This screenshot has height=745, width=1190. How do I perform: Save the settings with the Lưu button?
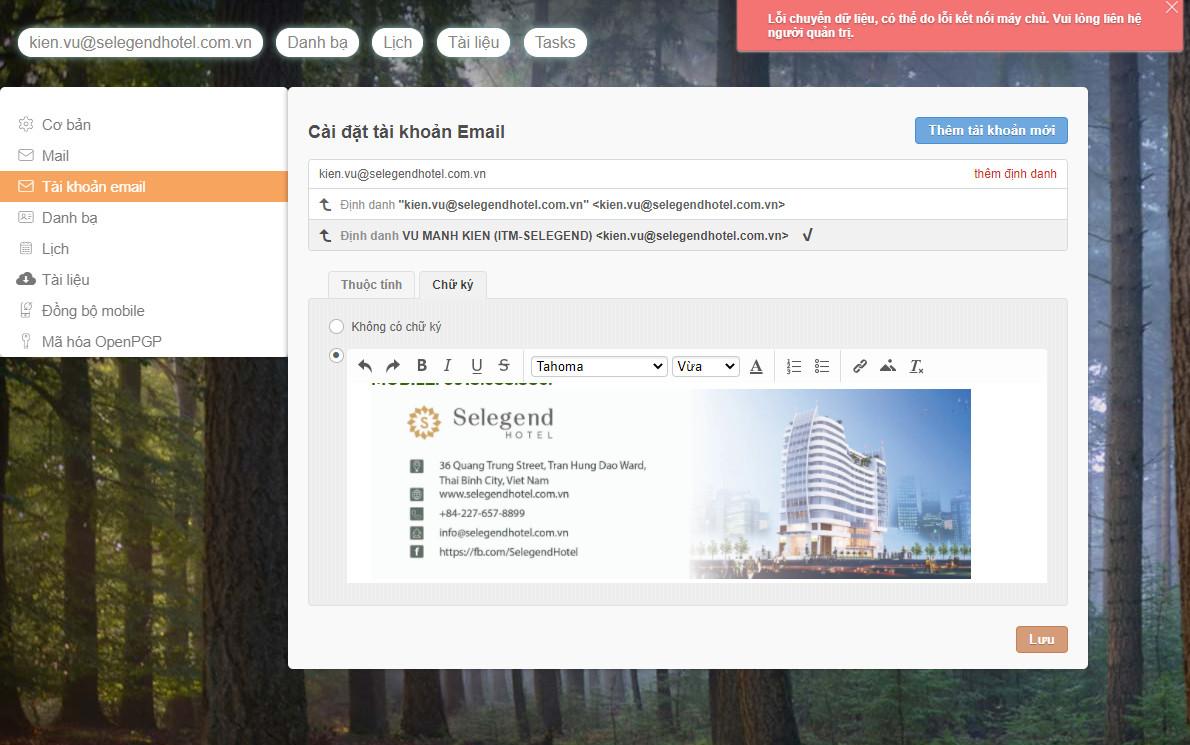tap(1041, 640)
